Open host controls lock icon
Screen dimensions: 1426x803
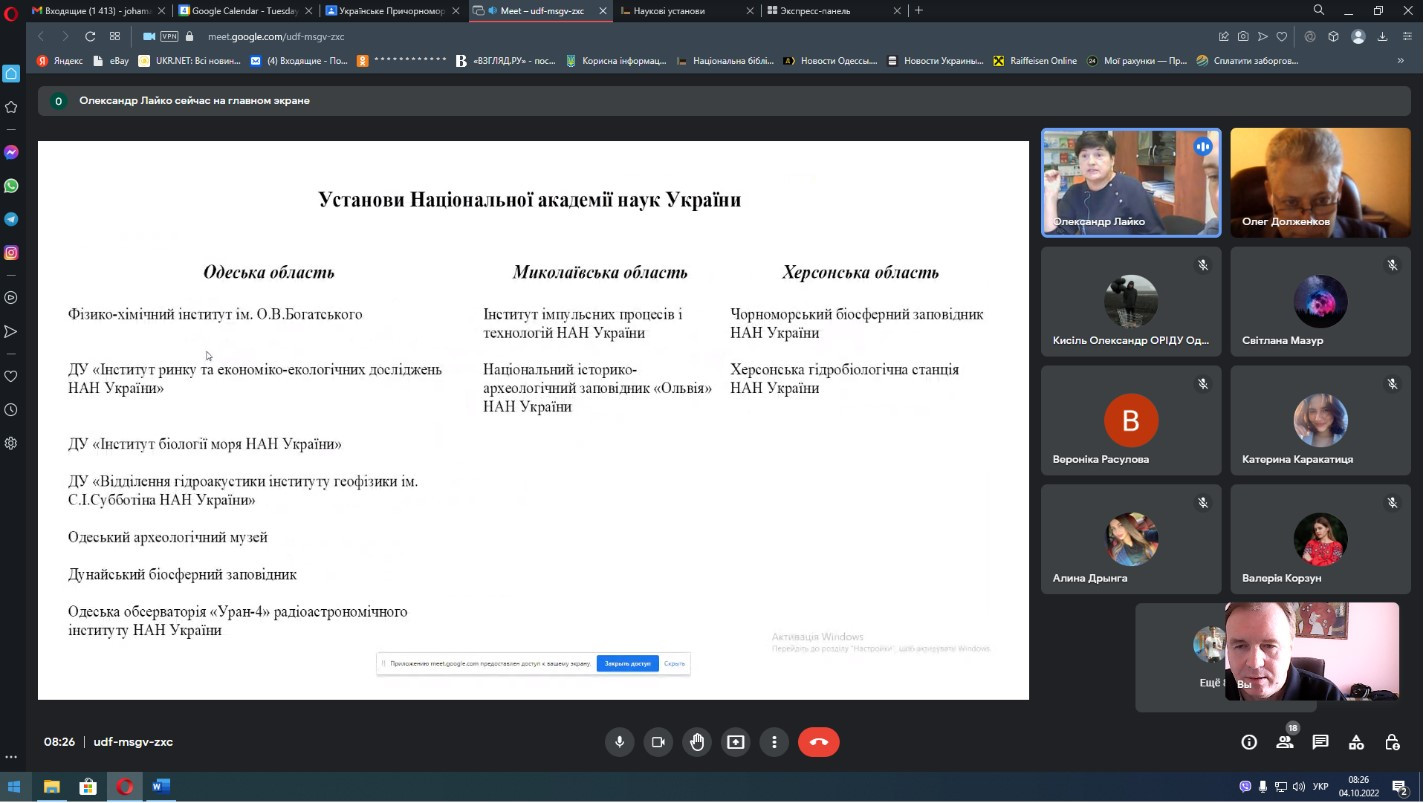(x=1392, y=742)
